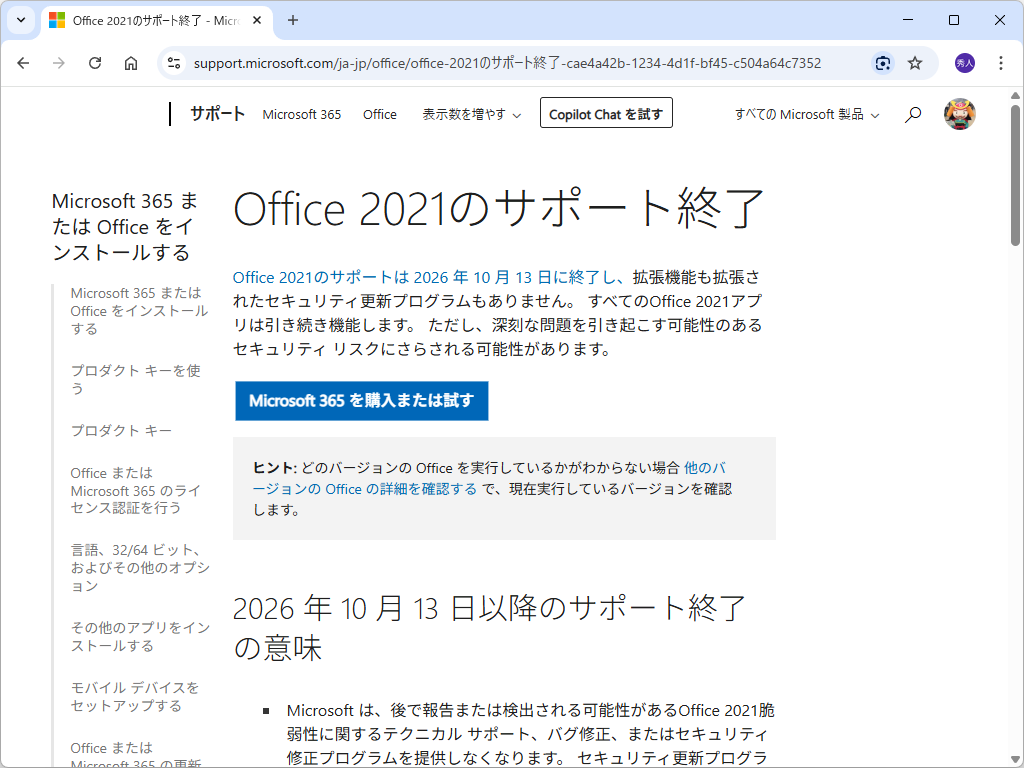Screen dimensions: 1024x768
Task: Go to homepage via the home icon
Action: click(131, 62)
